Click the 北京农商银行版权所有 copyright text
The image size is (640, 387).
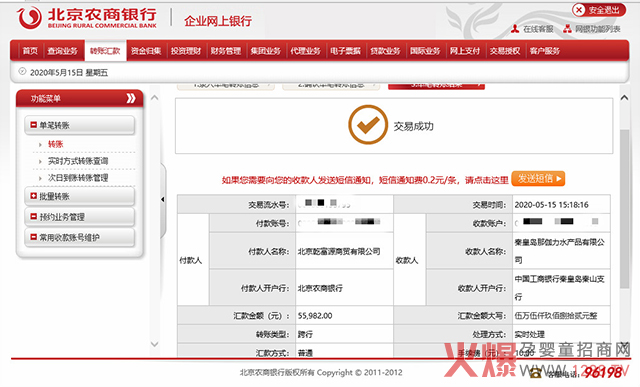321,372
